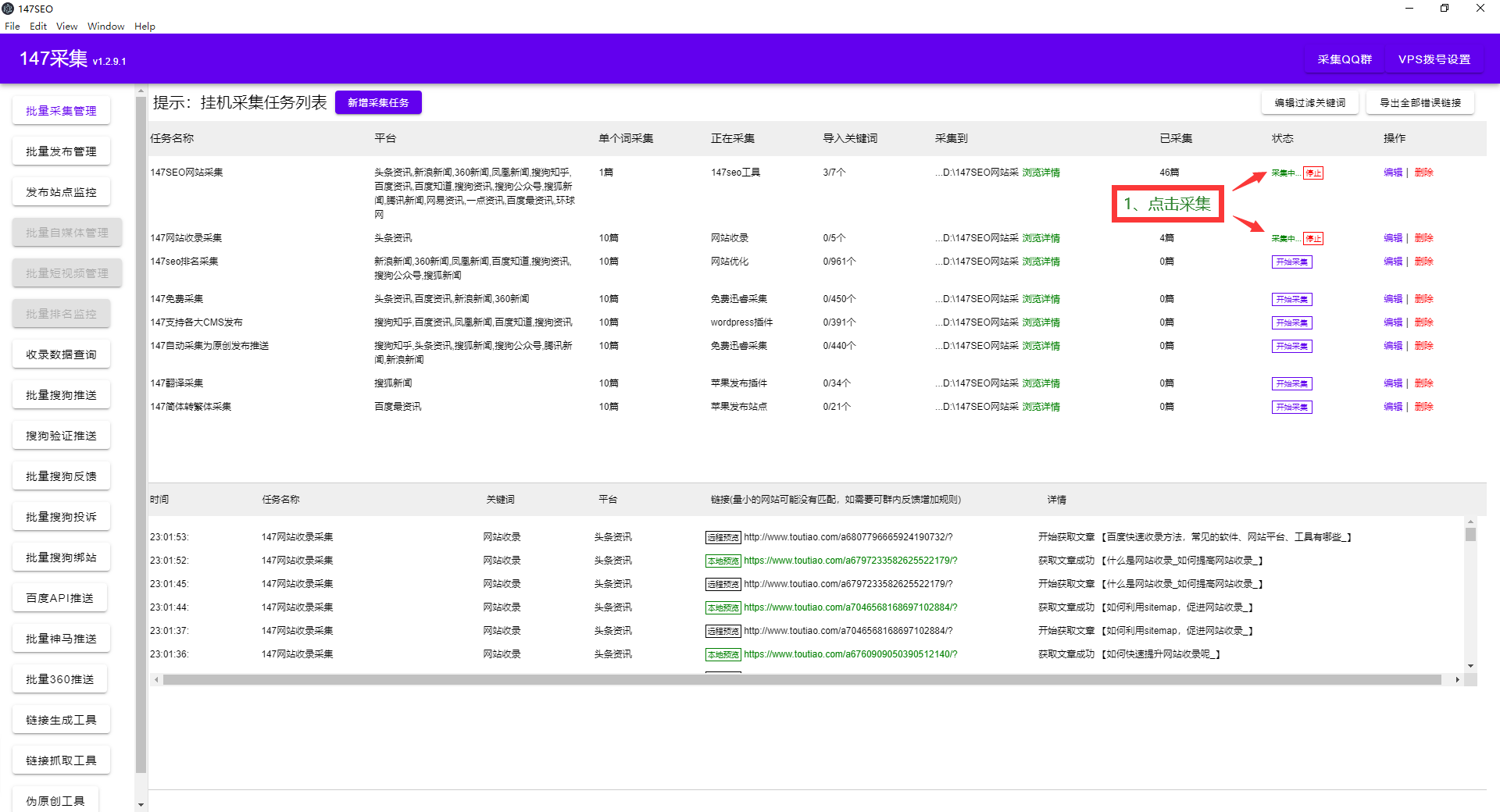Image resolution: width=1500 pixels, height=812 pixels.
Task: Open 采集QQ群 in header
Action: (1345, 59)
